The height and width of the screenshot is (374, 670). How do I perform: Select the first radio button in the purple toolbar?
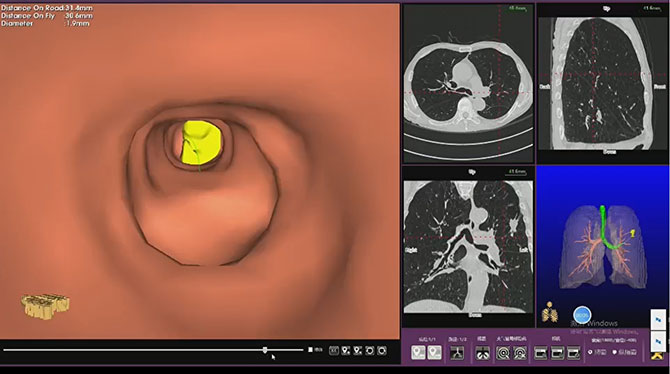pos(590,352)
